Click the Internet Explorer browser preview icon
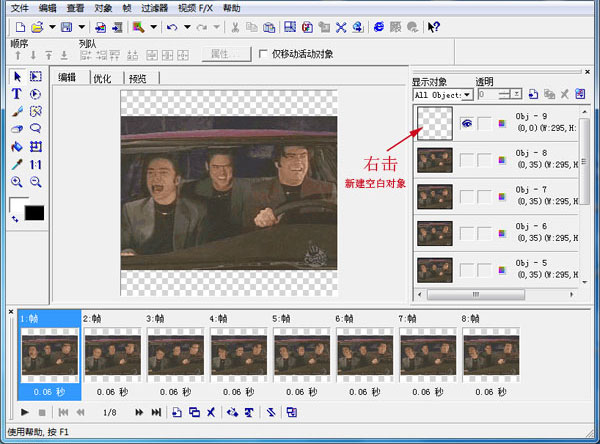Screen dimensions: 600x444 (x=378, y=27)
